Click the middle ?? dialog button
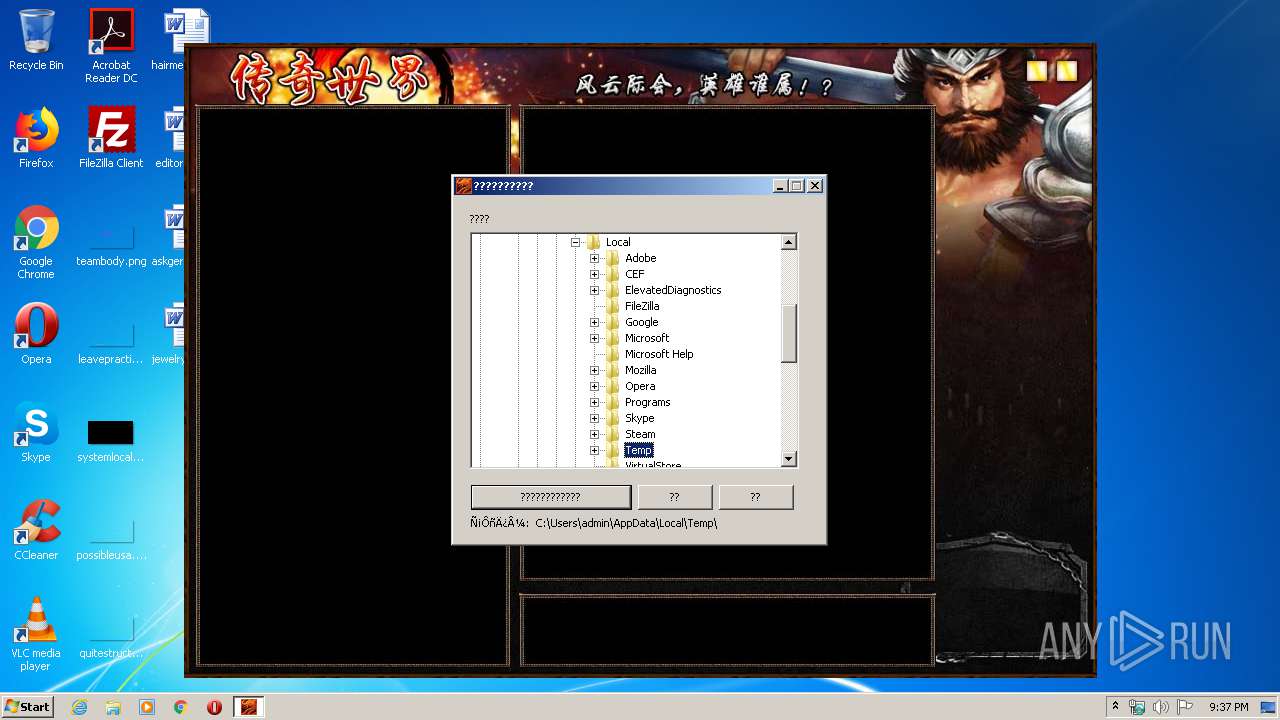 pos(675,497)
